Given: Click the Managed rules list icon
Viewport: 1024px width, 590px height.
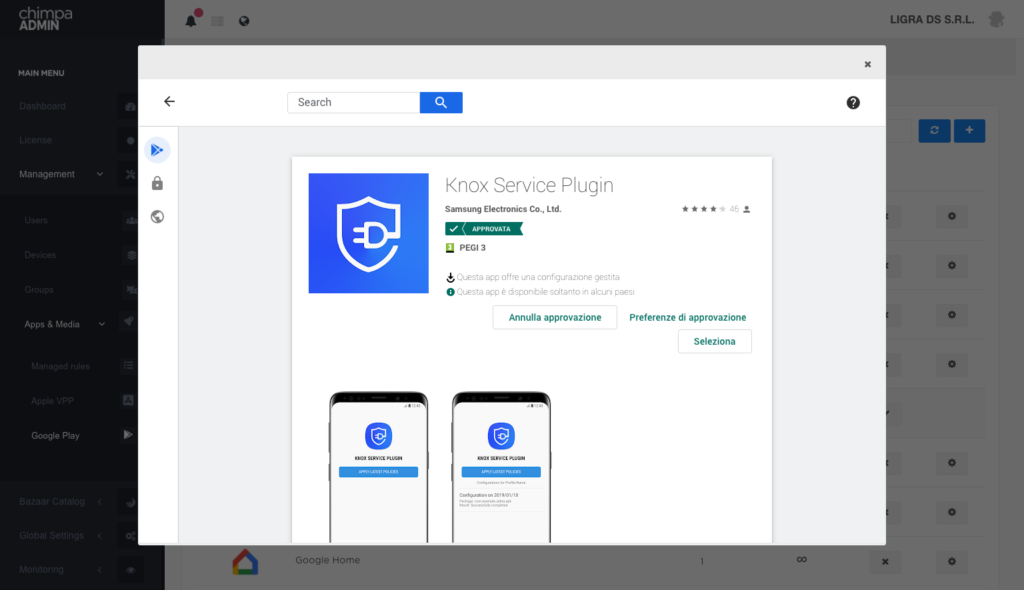Looking at the screenshot, I should (128, 365).
